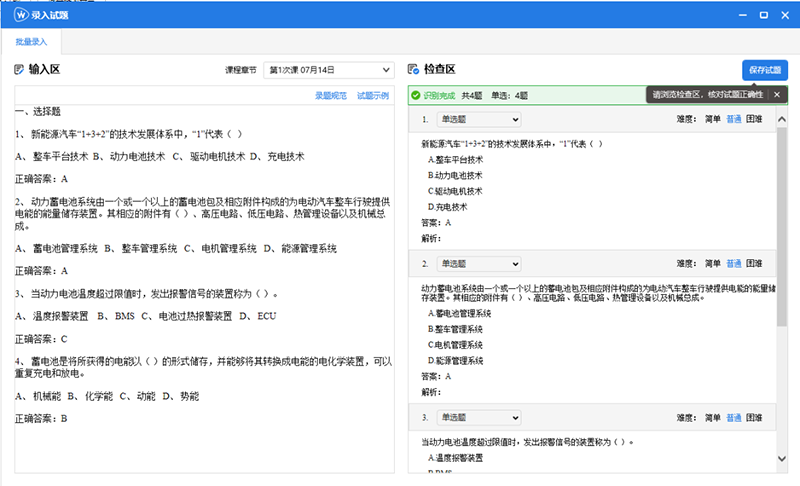Set question 3 difficulty to 普通
Screen dimensions: 800x486
pyautogui.click(x=734, y=417)
